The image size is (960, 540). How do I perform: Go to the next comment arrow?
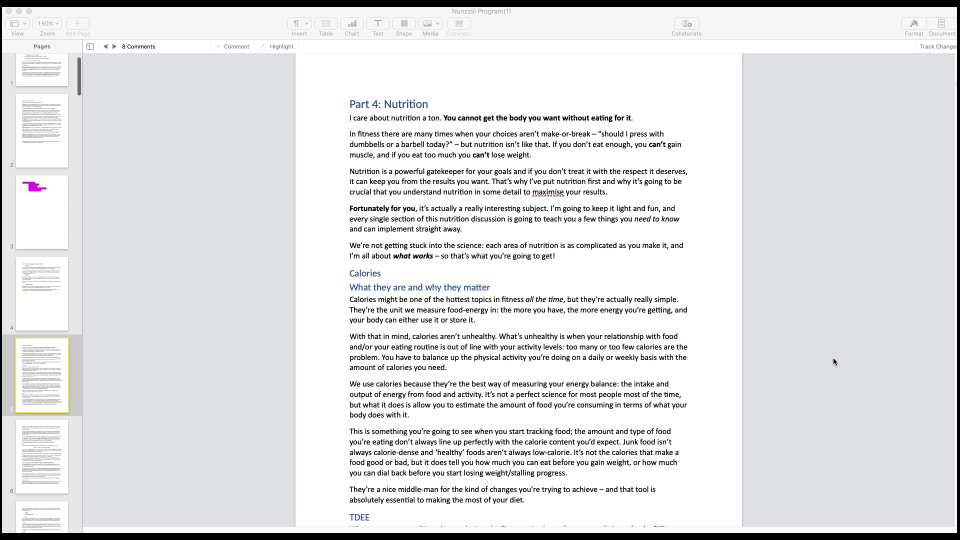(x=115, y=46)
